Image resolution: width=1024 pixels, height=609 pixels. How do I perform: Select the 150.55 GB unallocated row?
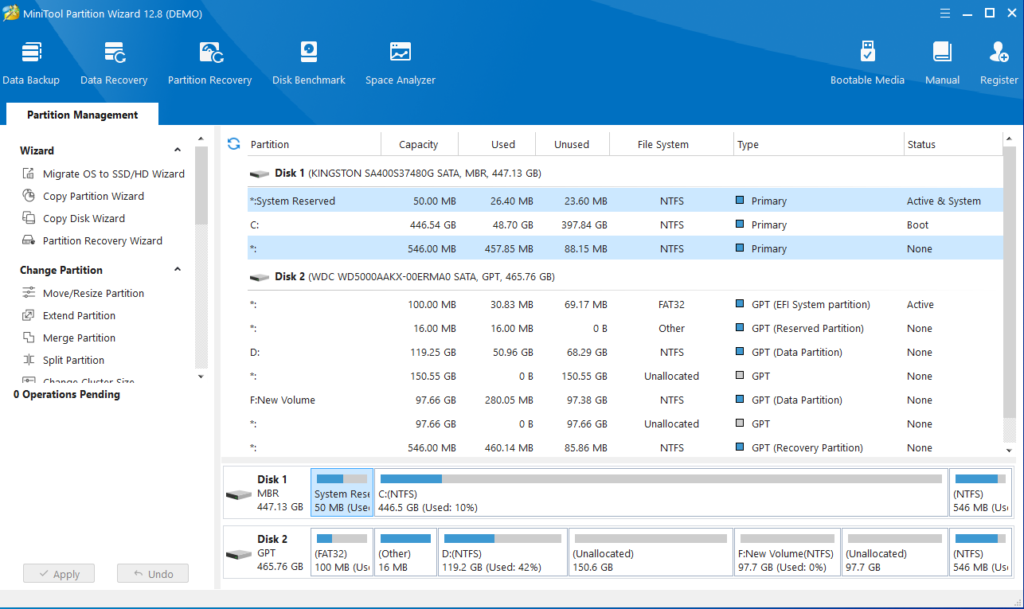pos(625,376)
